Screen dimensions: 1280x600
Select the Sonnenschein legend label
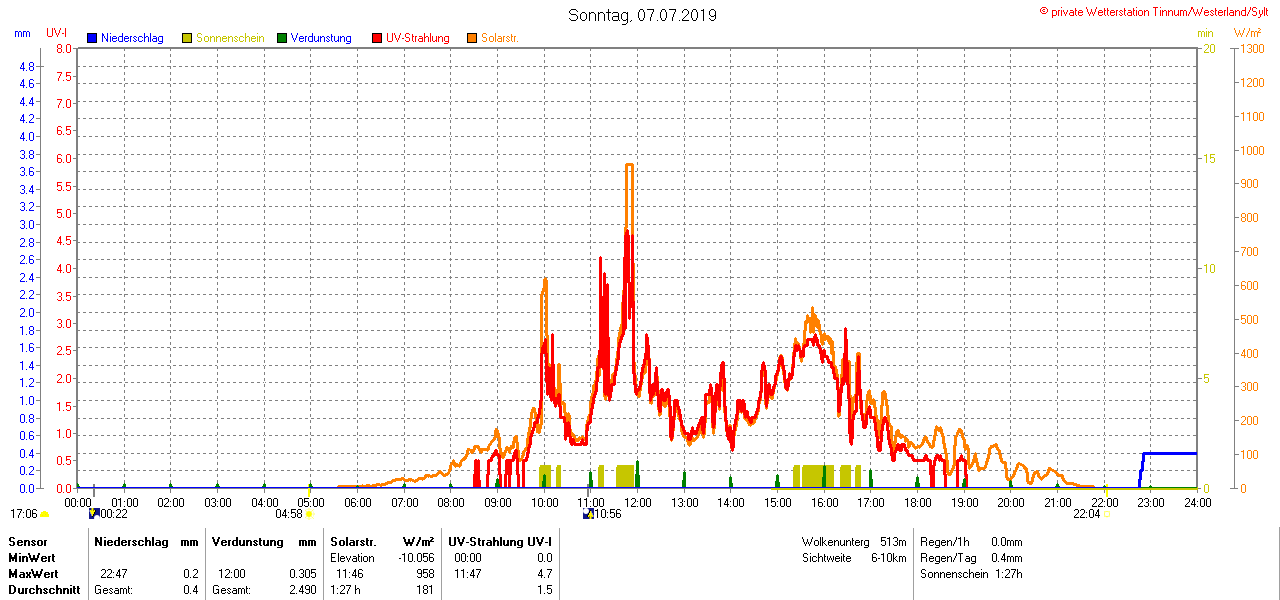(230, 38)
